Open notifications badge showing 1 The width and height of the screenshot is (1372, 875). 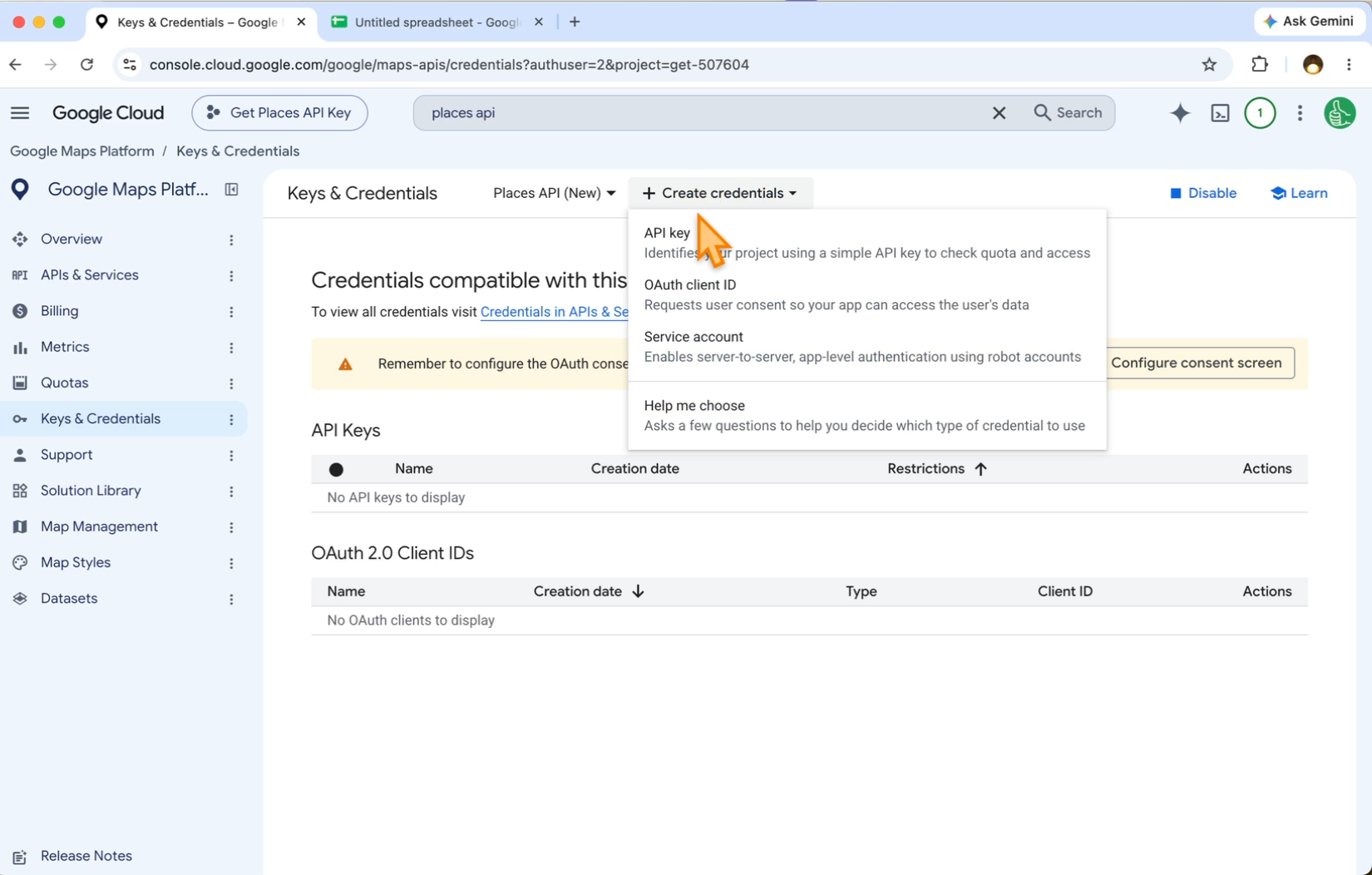coord(1260,113)
